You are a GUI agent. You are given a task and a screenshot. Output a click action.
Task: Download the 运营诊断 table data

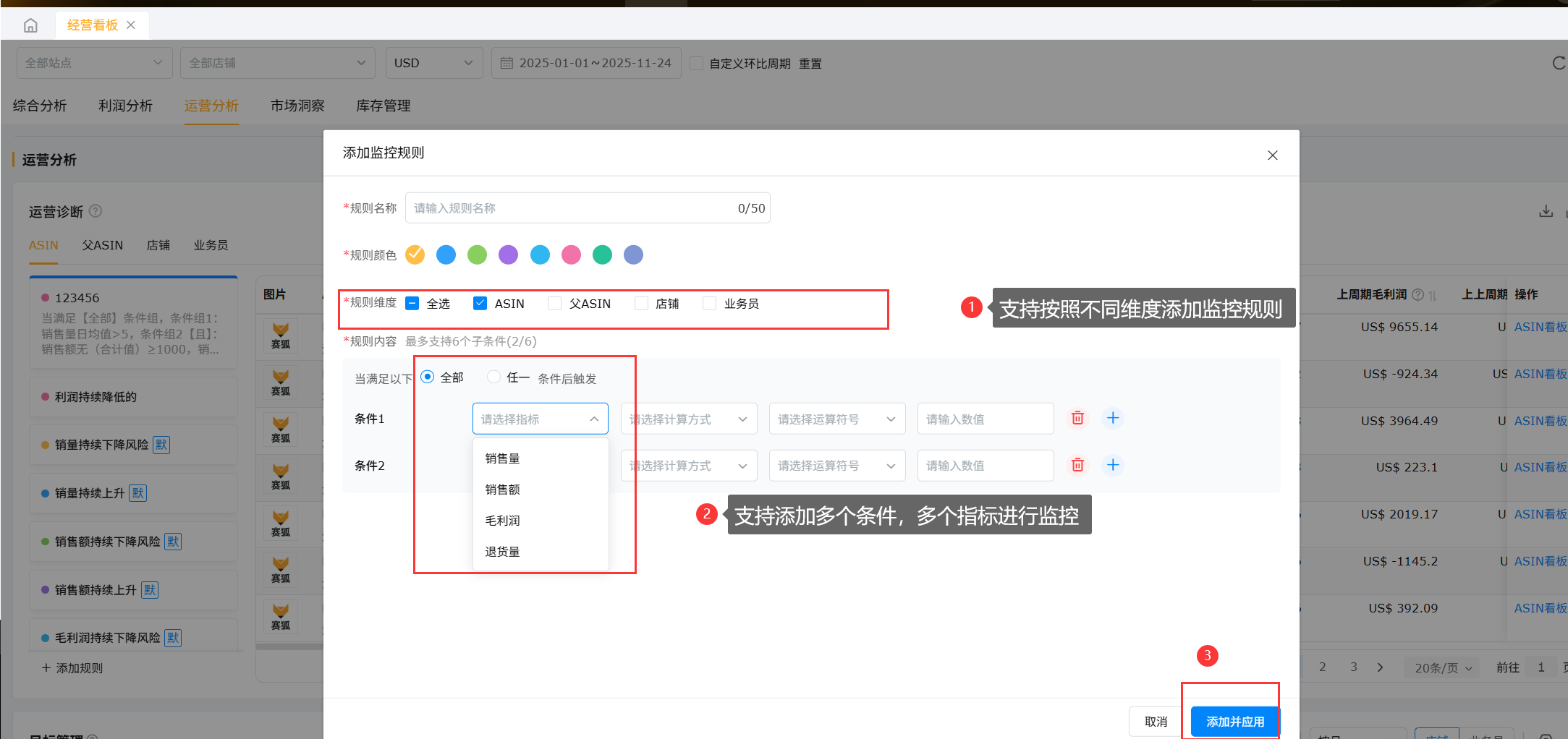coord(1546,211)
